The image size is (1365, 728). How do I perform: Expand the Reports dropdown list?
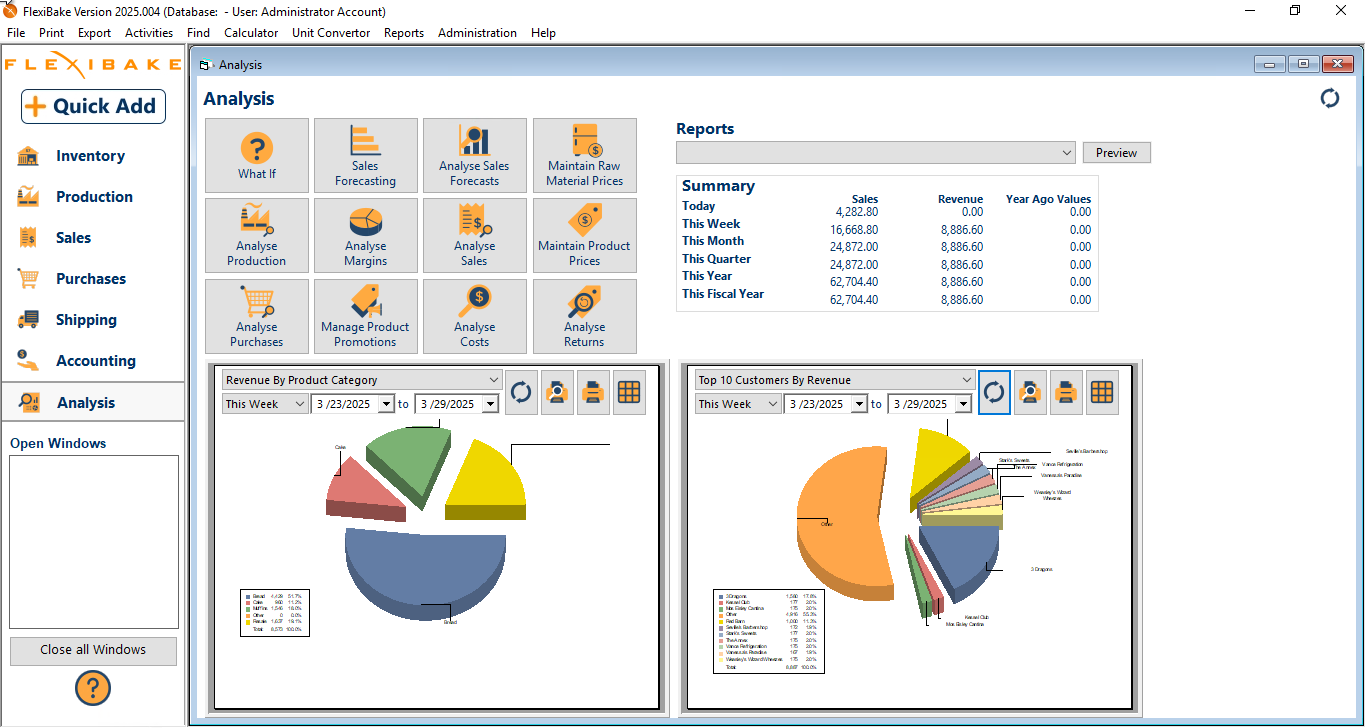[x=1066, y=153]
